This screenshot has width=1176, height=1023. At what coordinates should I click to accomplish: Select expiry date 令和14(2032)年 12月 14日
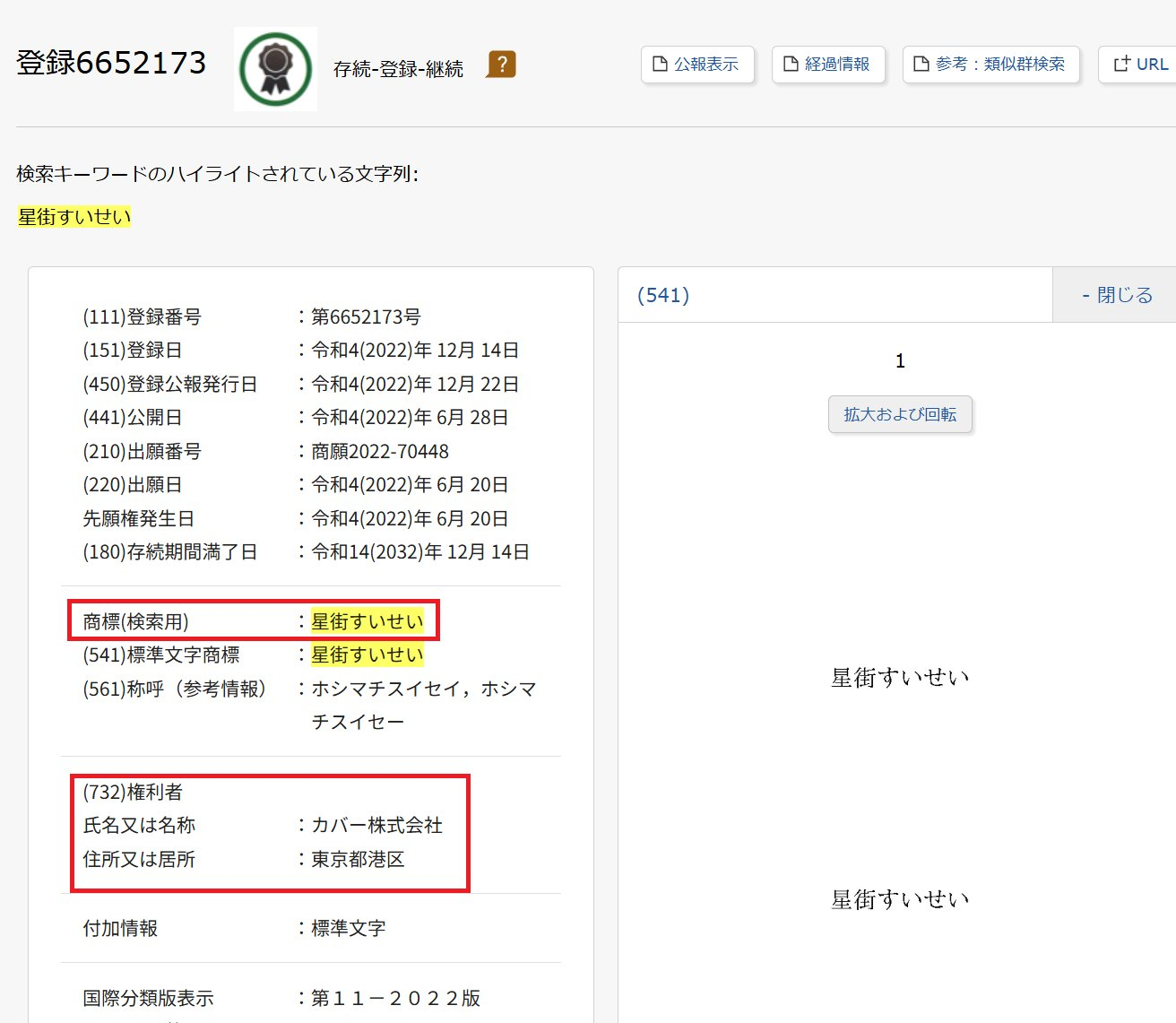coord(420,552)
